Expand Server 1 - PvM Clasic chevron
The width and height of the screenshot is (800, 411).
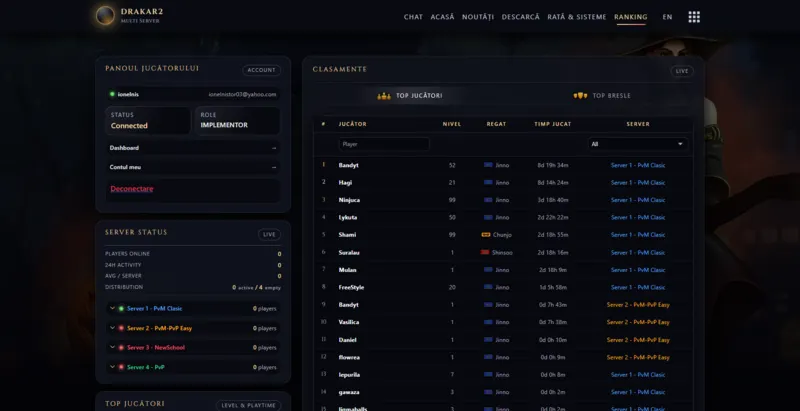[112, 309]
